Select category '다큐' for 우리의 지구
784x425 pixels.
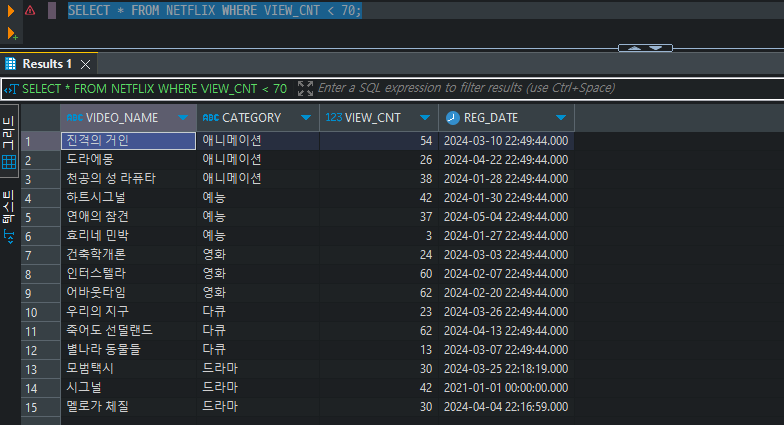tap(258, 312)
